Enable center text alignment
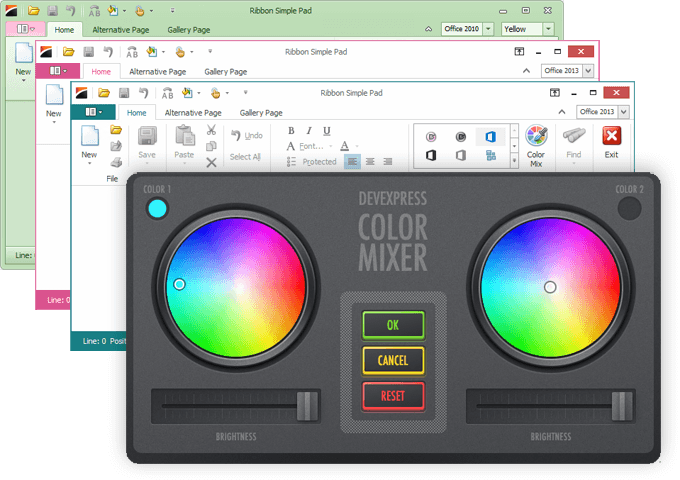Image resolution: width=680 pixels, height=480 pixels. [371, 161]
